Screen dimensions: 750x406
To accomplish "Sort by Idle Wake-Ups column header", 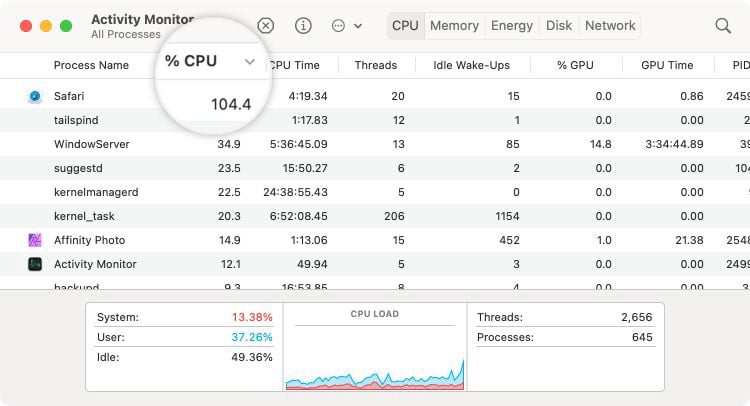I will click(471, 65).
